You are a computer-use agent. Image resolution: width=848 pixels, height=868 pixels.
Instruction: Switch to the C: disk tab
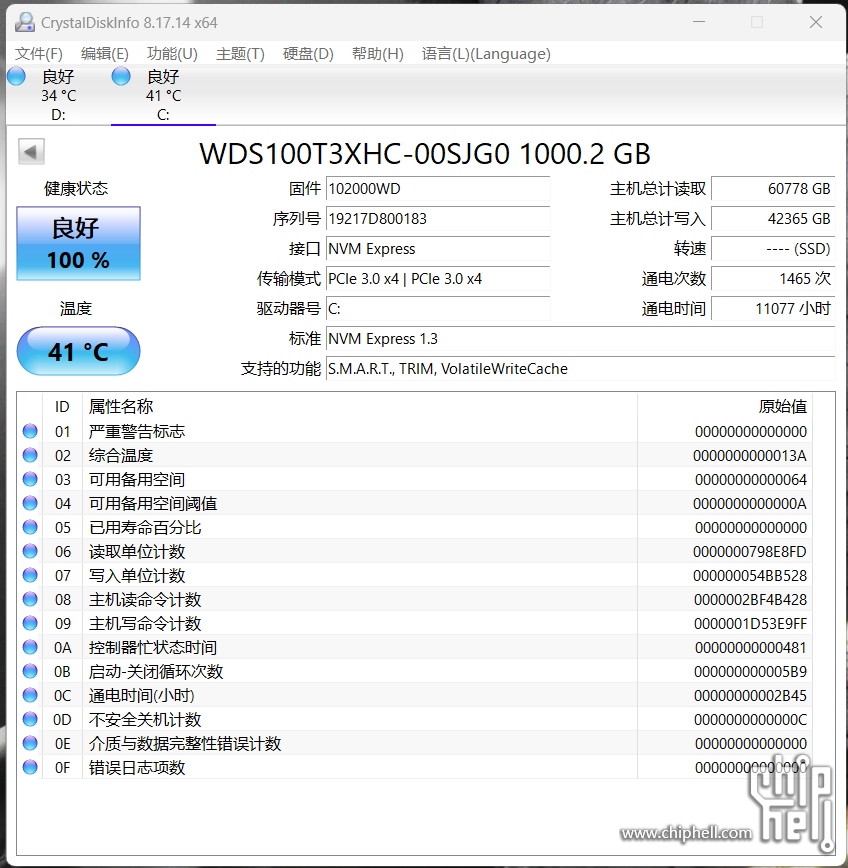163,95
